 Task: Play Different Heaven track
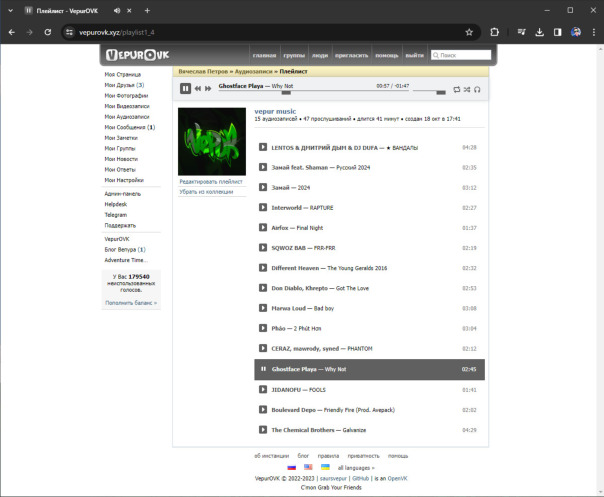(x=263, y=268)
